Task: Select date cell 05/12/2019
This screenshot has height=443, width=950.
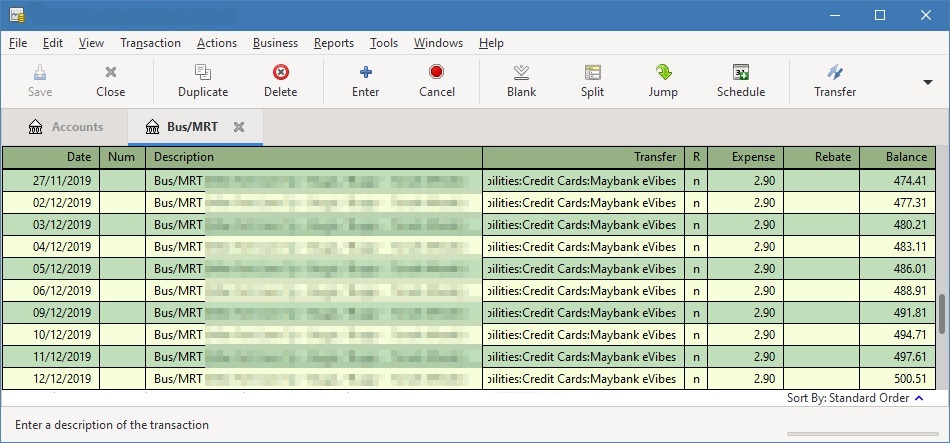Action: point(51,268)
